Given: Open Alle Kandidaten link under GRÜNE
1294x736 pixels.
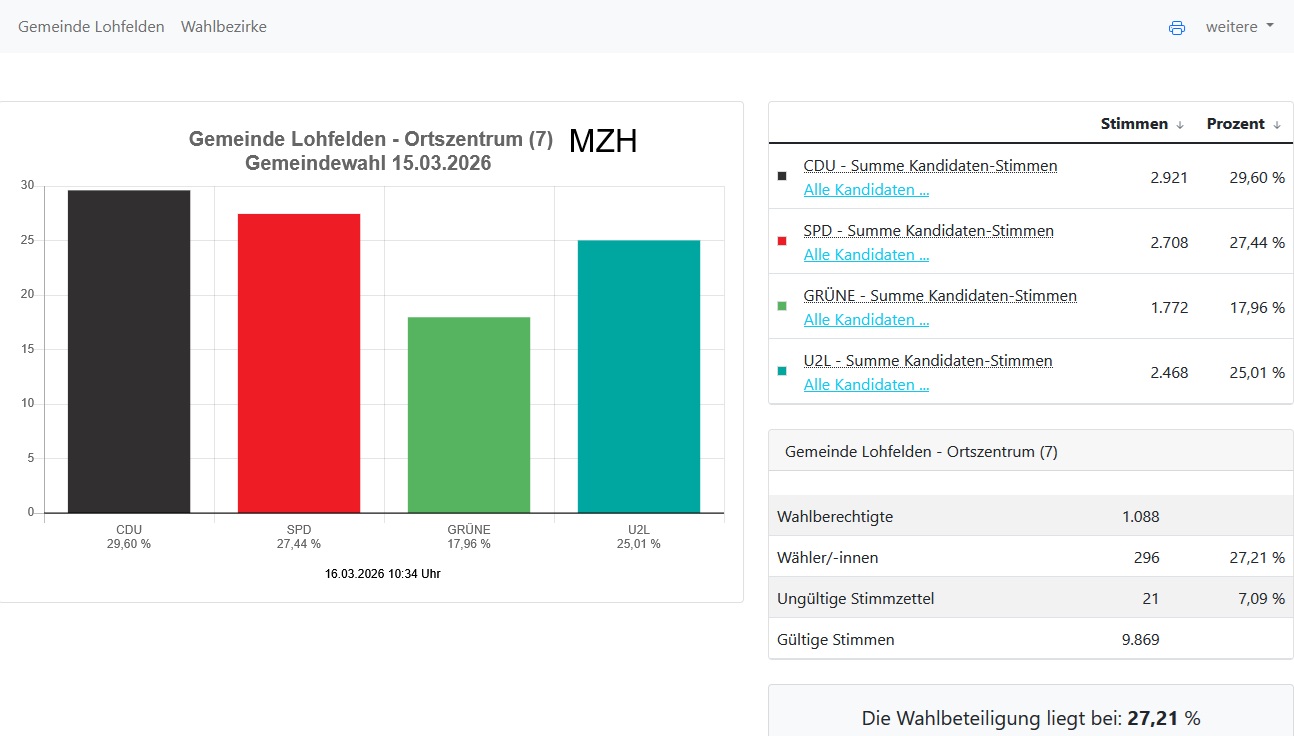Looking at the screenshot, I should pyautogui.click(x=866, y=320).
